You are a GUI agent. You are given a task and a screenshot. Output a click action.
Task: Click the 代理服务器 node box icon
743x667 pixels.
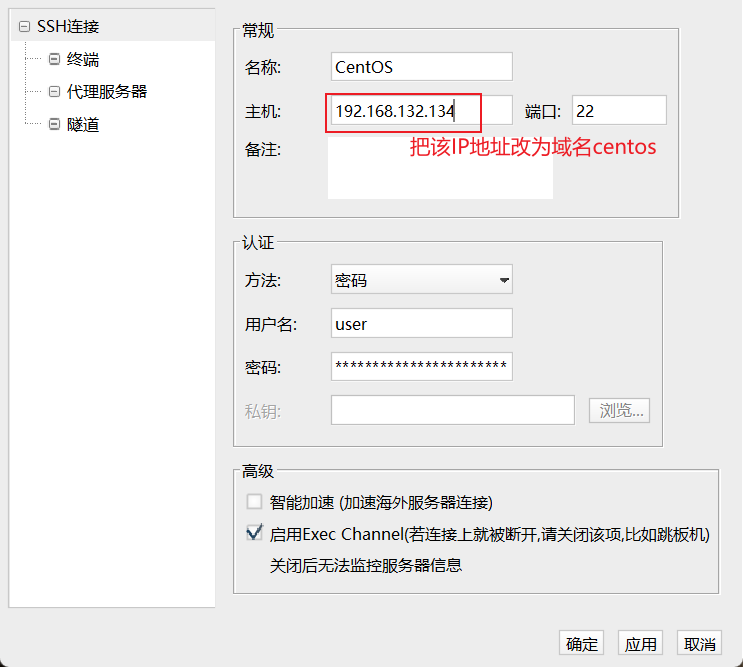[x=54, y=91]
